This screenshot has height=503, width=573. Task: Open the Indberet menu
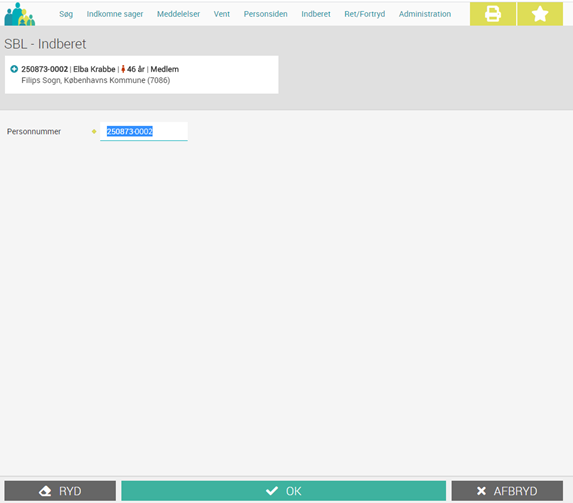[316, 14]
